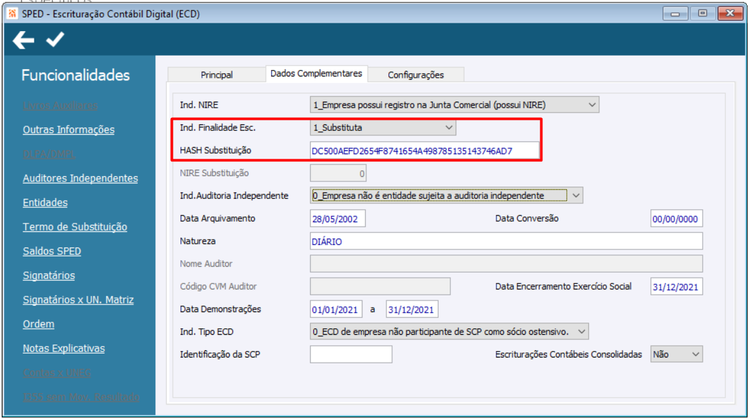Switch to the Principal tab

point(217,75)
